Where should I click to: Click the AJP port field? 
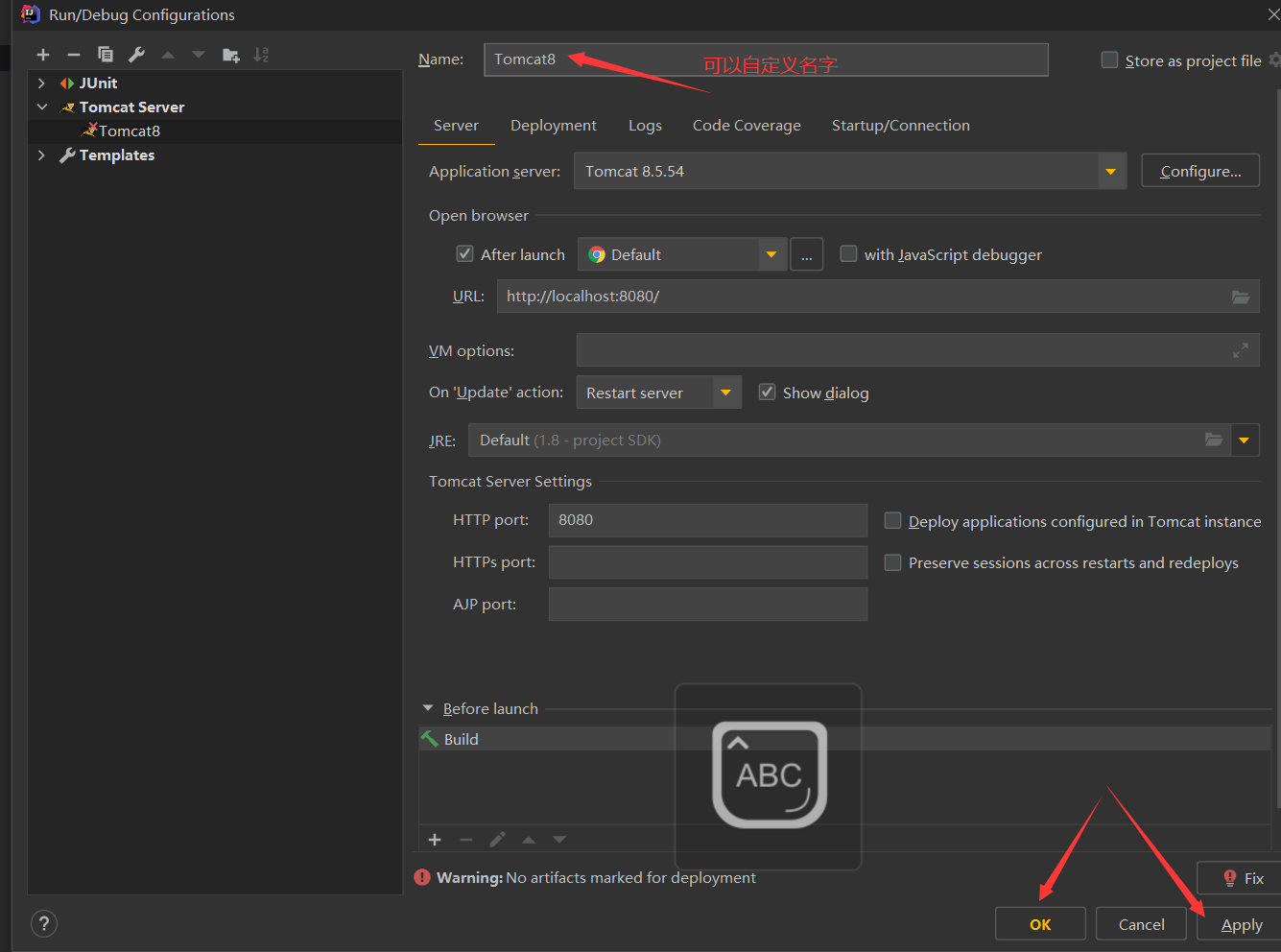(x=708, y=605)
